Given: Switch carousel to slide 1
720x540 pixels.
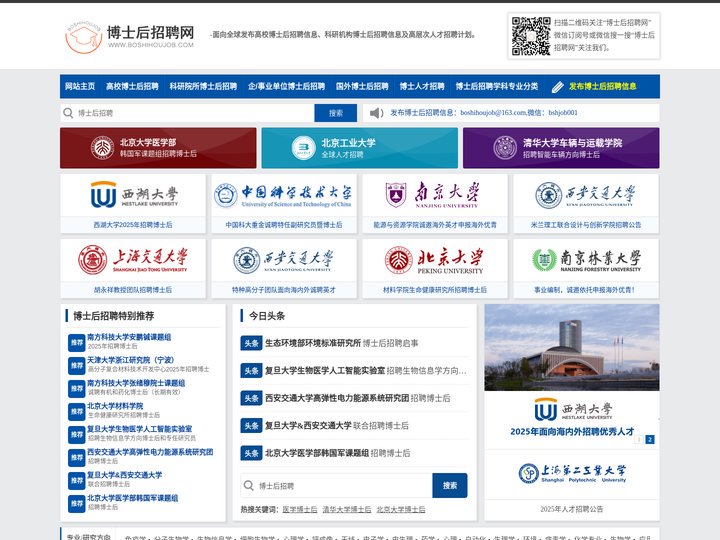Looking at the screenshot, I should [639, 439].
